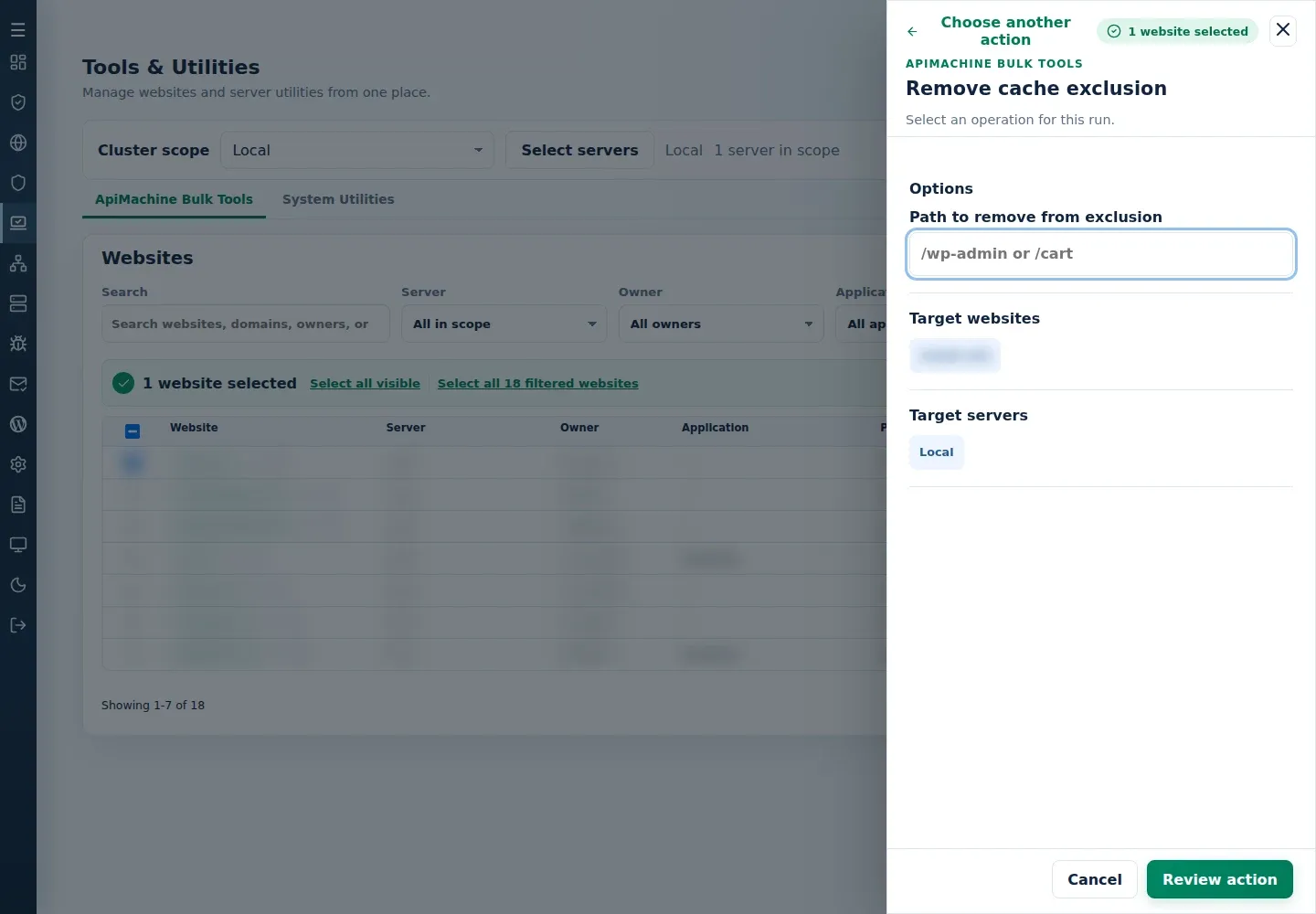Open the shield-check security icon in sidebar
1316x914 pixels.
tap(18, 102)
